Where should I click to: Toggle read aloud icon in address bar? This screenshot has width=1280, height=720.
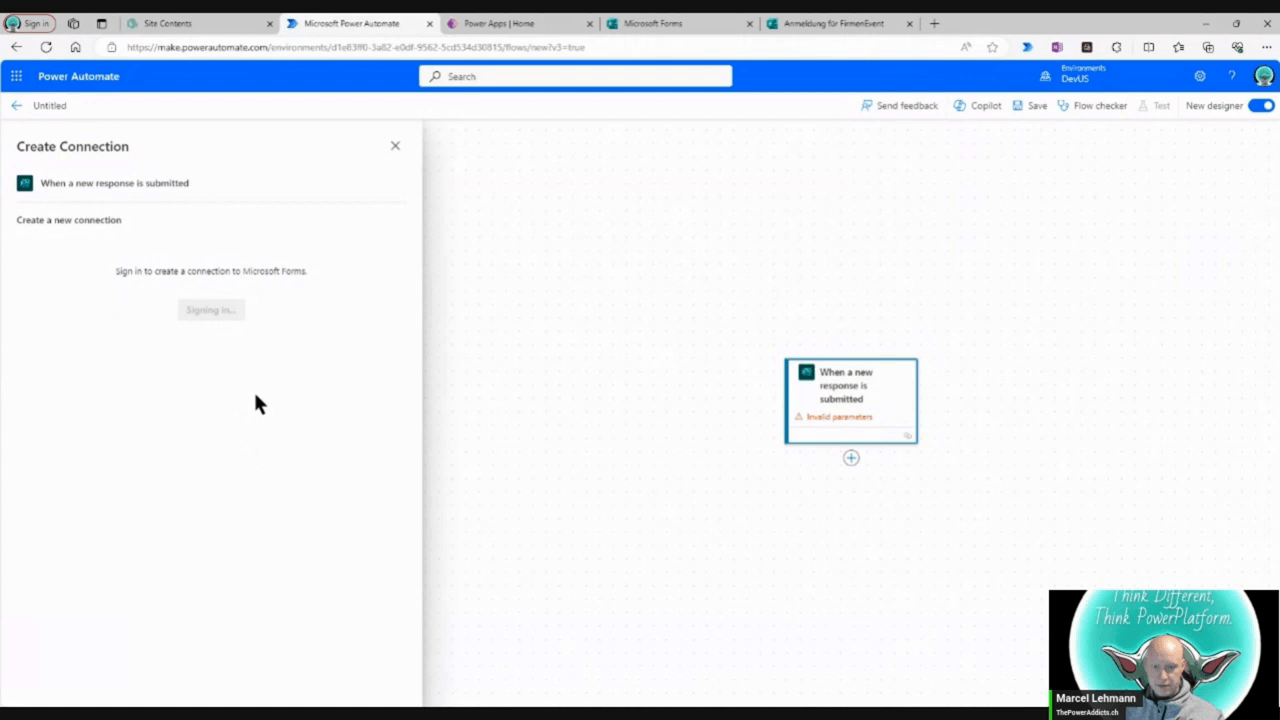(965, 47)
